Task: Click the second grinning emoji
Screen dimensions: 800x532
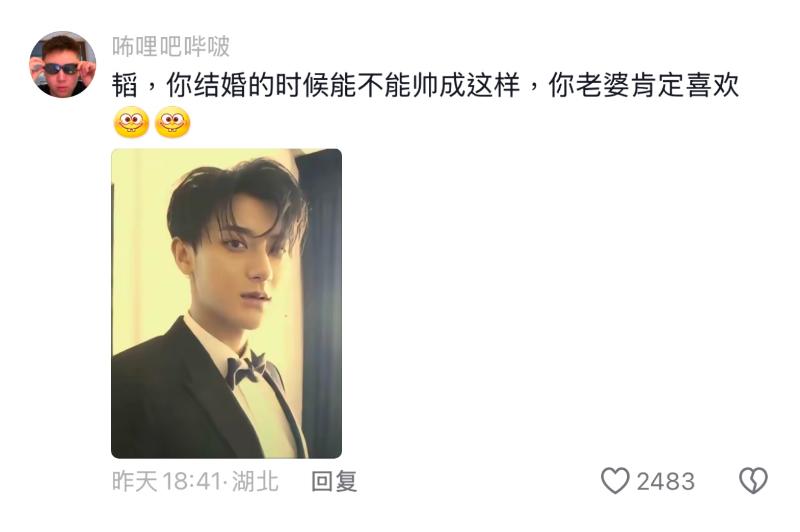Action: 172,122
